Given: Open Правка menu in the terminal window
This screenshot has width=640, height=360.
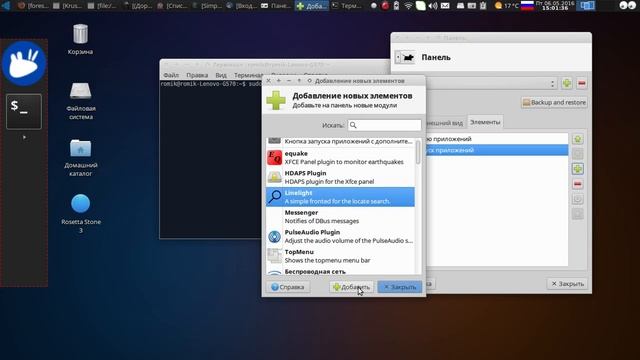Looking at the screenshot, I should click(x=197, y=75).
